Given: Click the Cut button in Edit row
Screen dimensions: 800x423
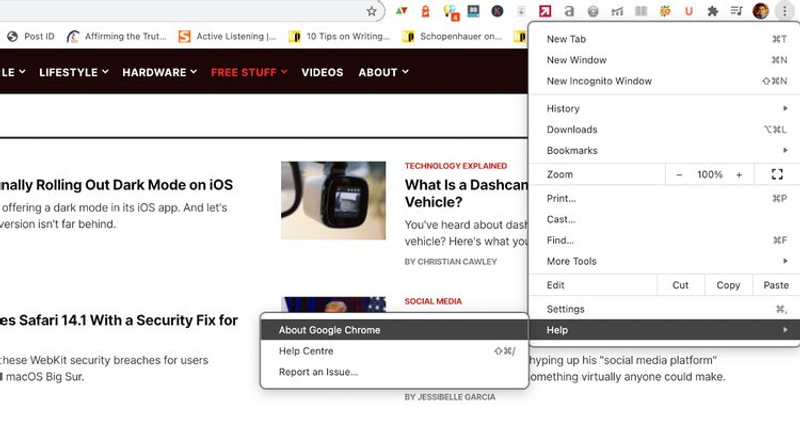Looking at the screenshot, I should (681, 285).
